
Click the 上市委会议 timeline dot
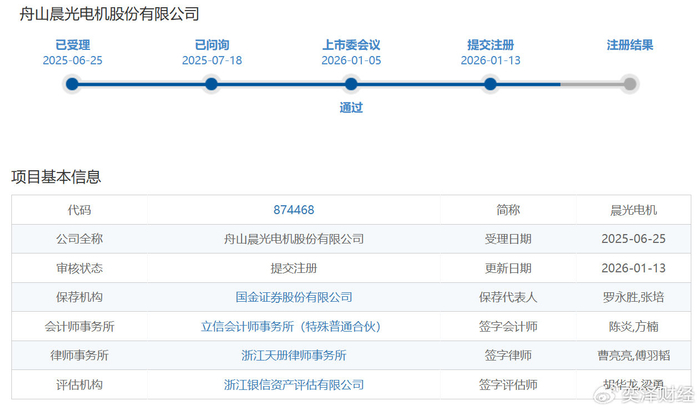[x=351, y=84]
